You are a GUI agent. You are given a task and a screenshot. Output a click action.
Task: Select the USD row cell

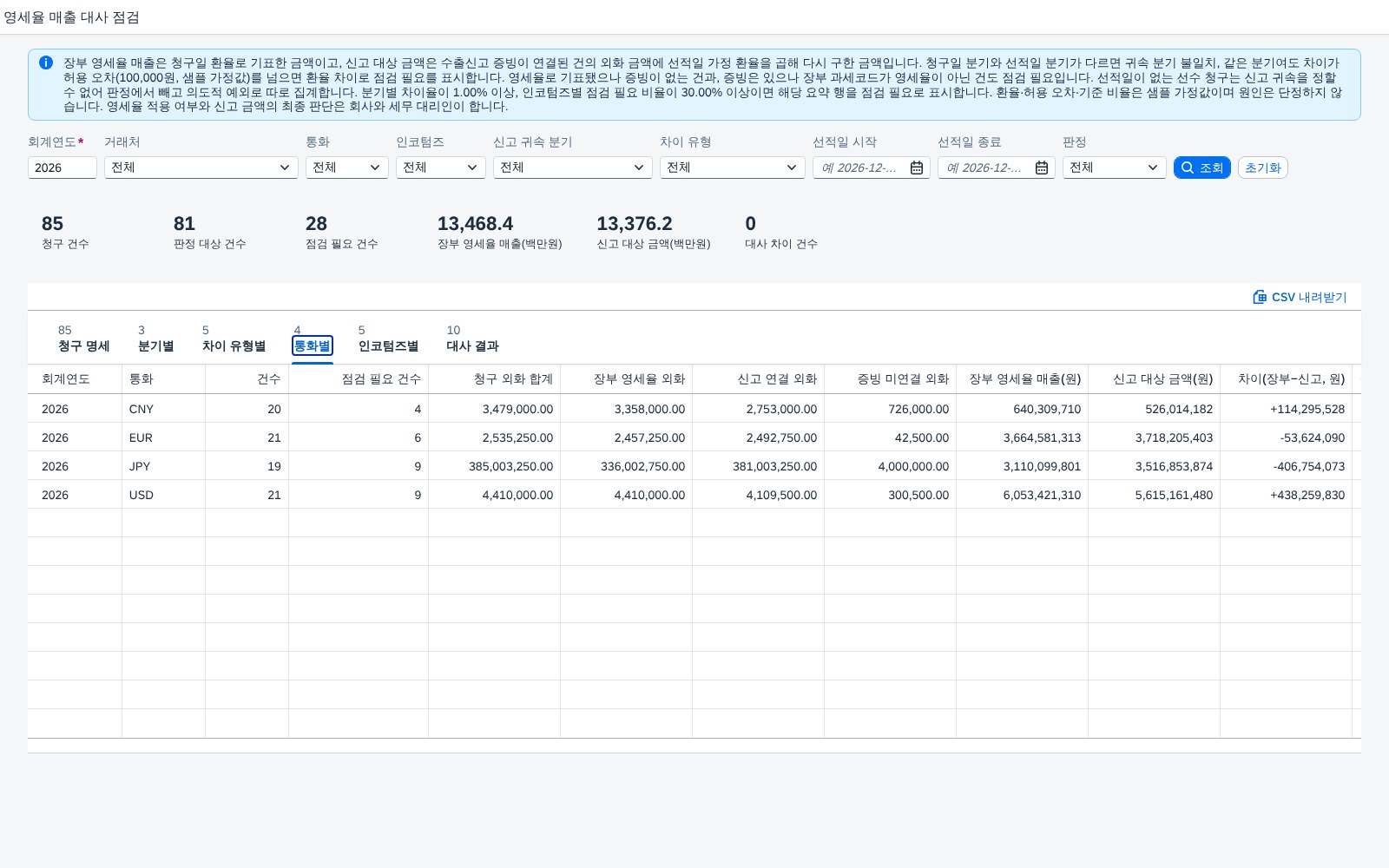pos(163,495)
